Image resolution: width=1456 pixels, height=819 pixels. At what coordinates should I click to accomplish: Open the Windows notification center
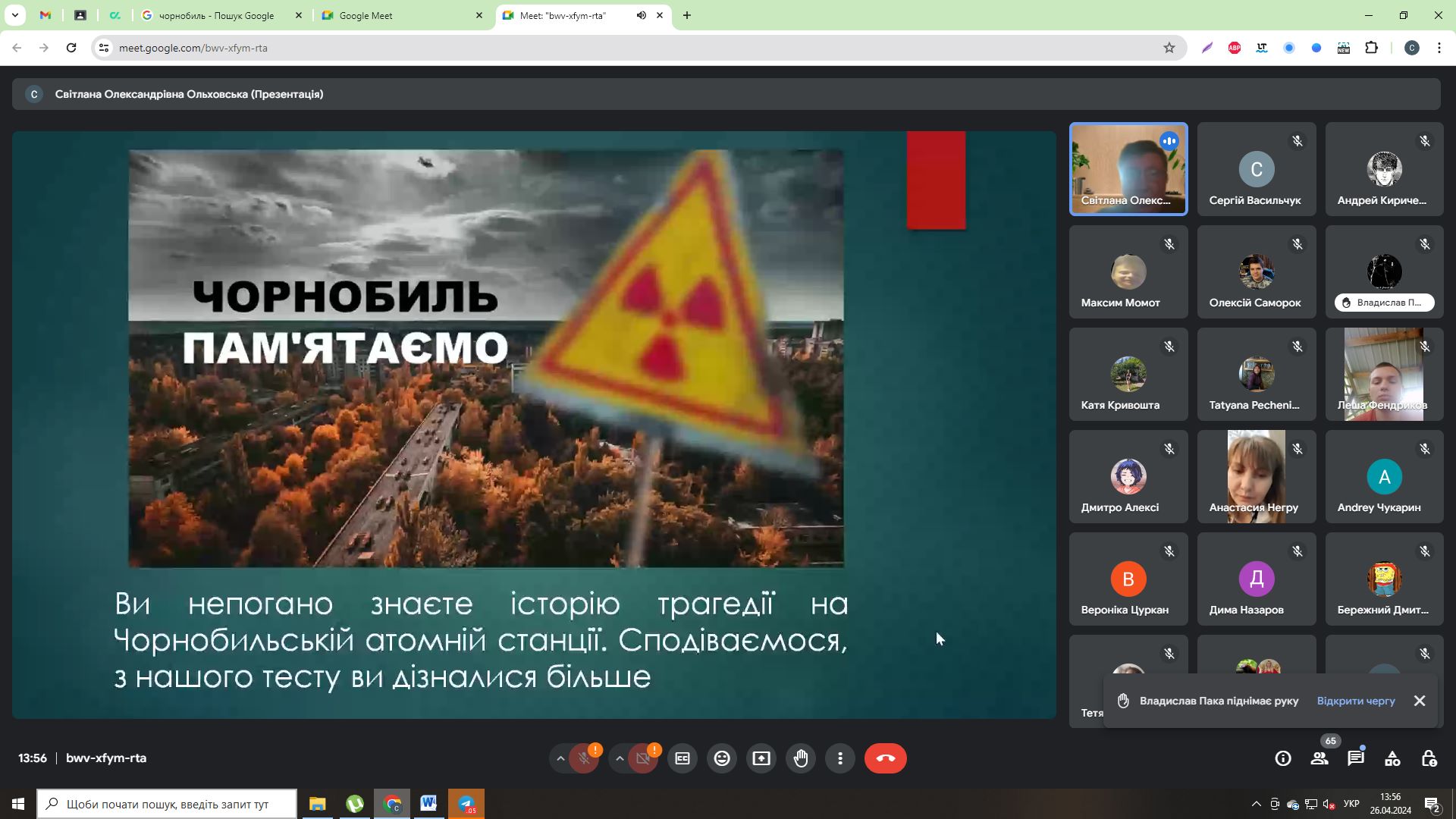pos(1432,804)
